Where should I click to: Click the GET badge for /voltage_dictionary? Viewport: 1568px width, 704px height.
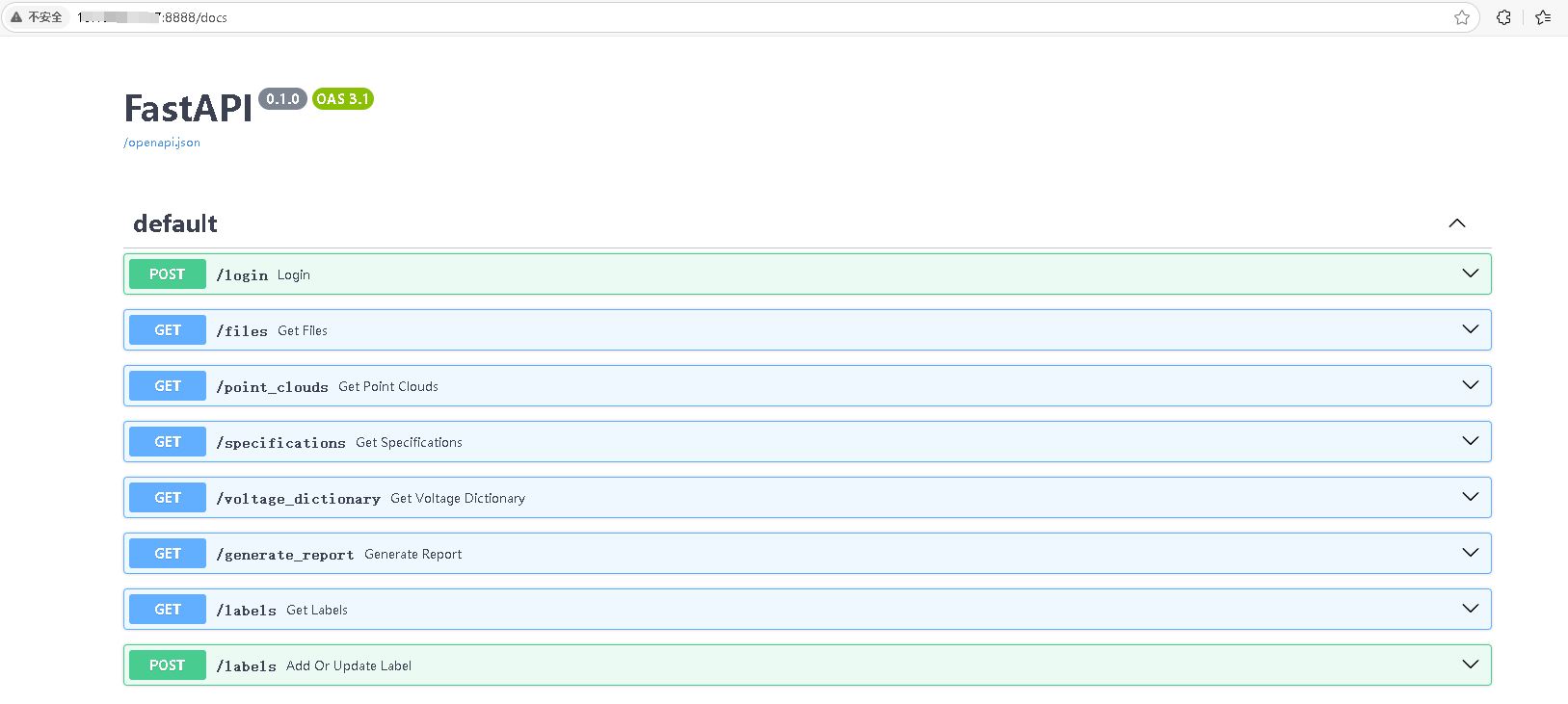pyautogui.click(x=168, y=498)
